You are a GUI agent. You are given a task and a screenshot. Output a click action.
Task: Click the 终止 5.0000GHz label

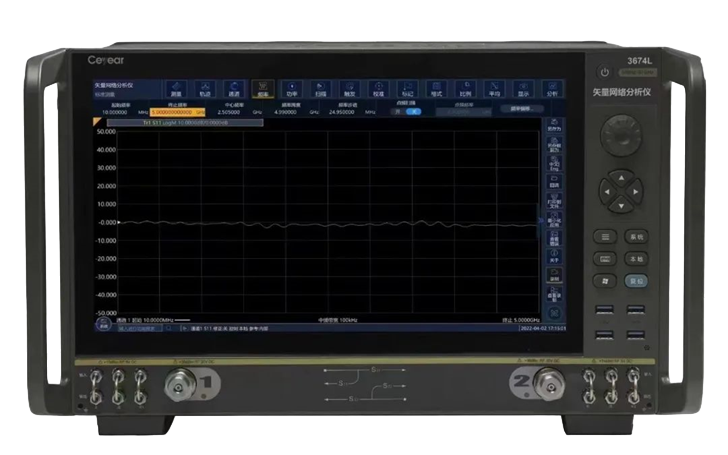pyautogui.click(x=521, y=320)
